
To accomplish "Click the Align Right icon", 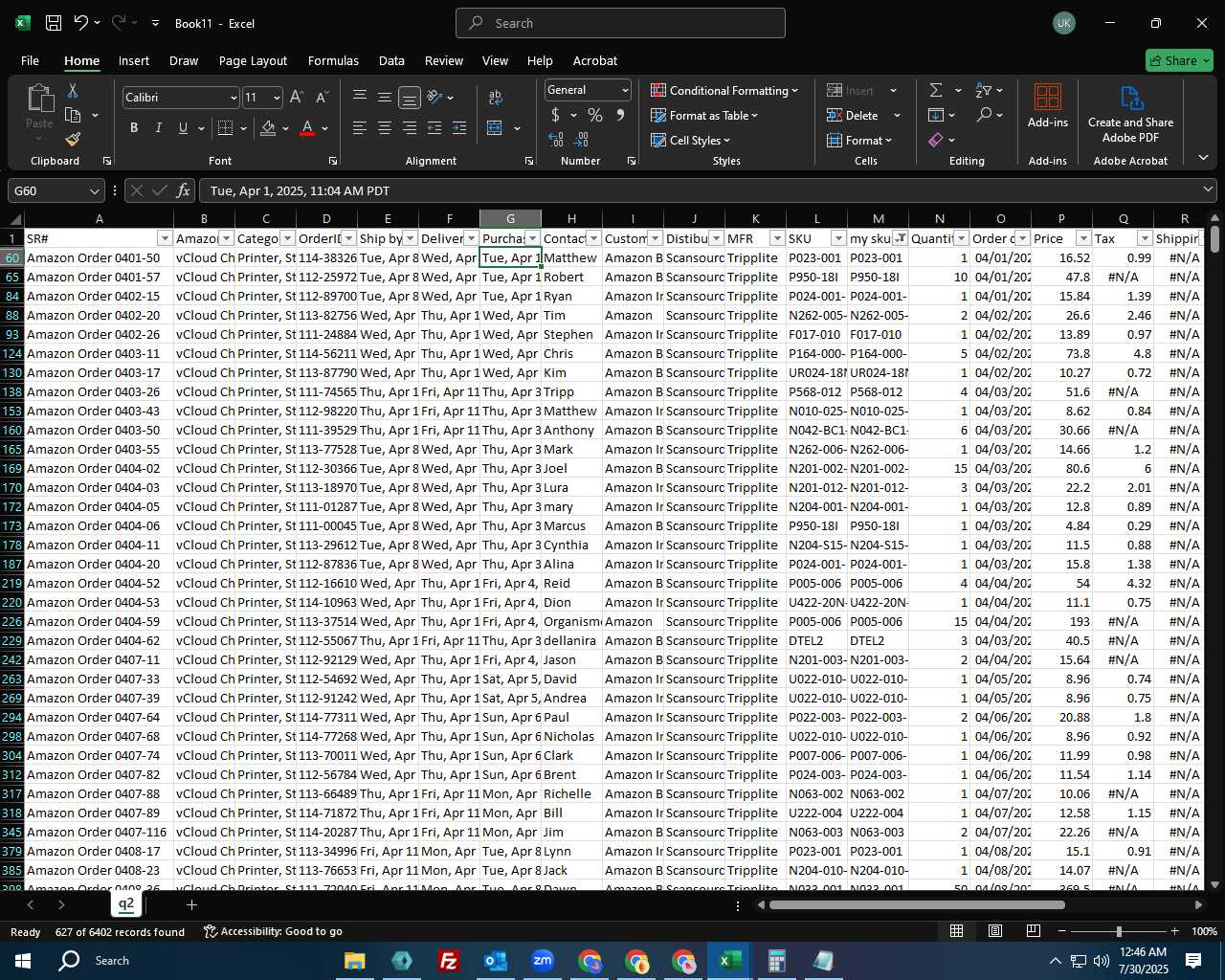I will click(410, 128).
